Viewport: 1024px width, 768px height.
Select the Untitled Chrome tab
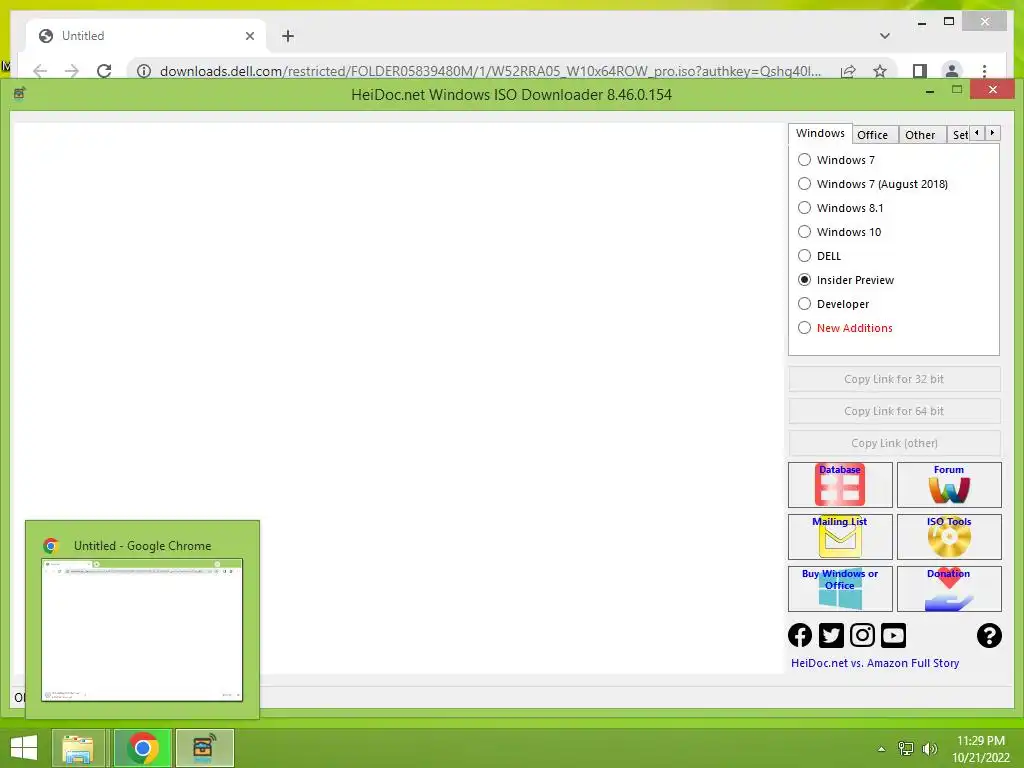(145, 36)
